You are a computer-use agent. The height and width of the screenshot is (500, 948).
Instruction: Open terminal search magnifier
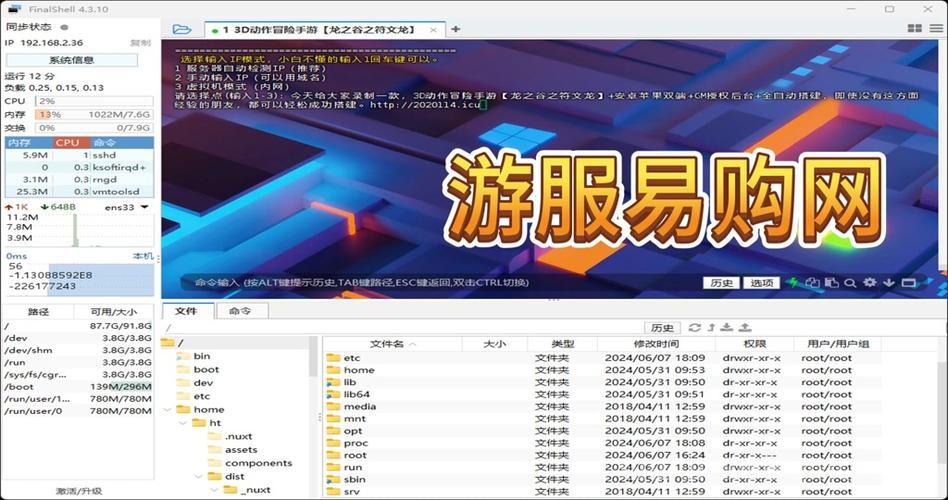click(x=850, y=282)
